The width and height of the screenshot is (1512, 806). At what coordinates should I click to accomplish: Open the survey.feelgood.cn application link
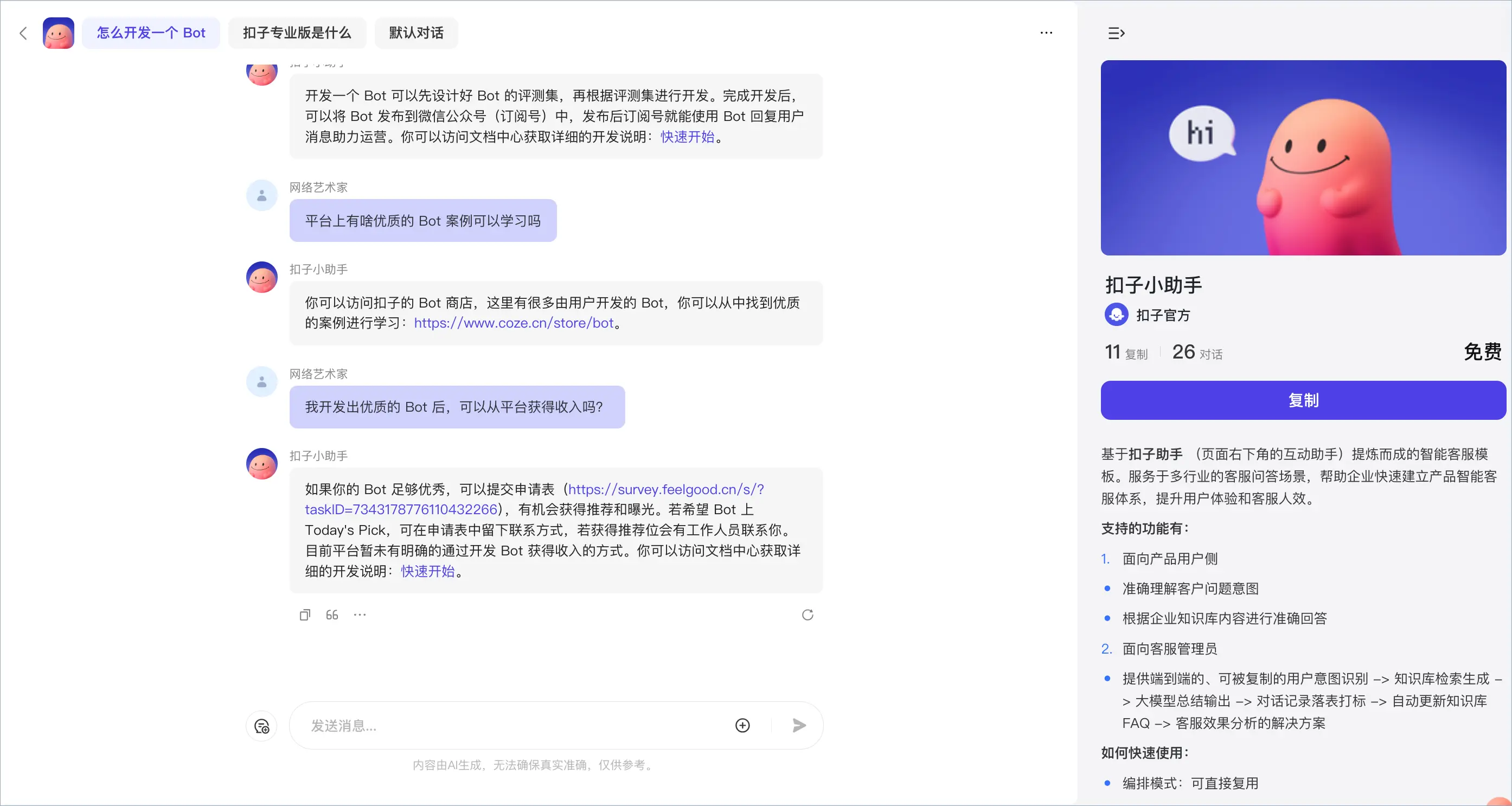pyautogui.click(x=534, y=500)
